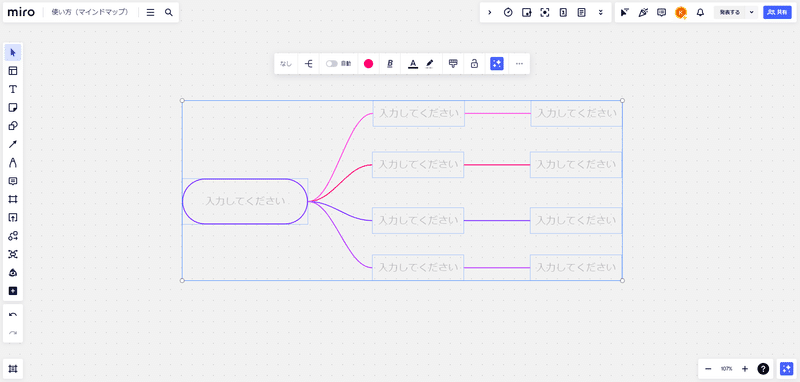Select the Mind map tool

[13, 254]
